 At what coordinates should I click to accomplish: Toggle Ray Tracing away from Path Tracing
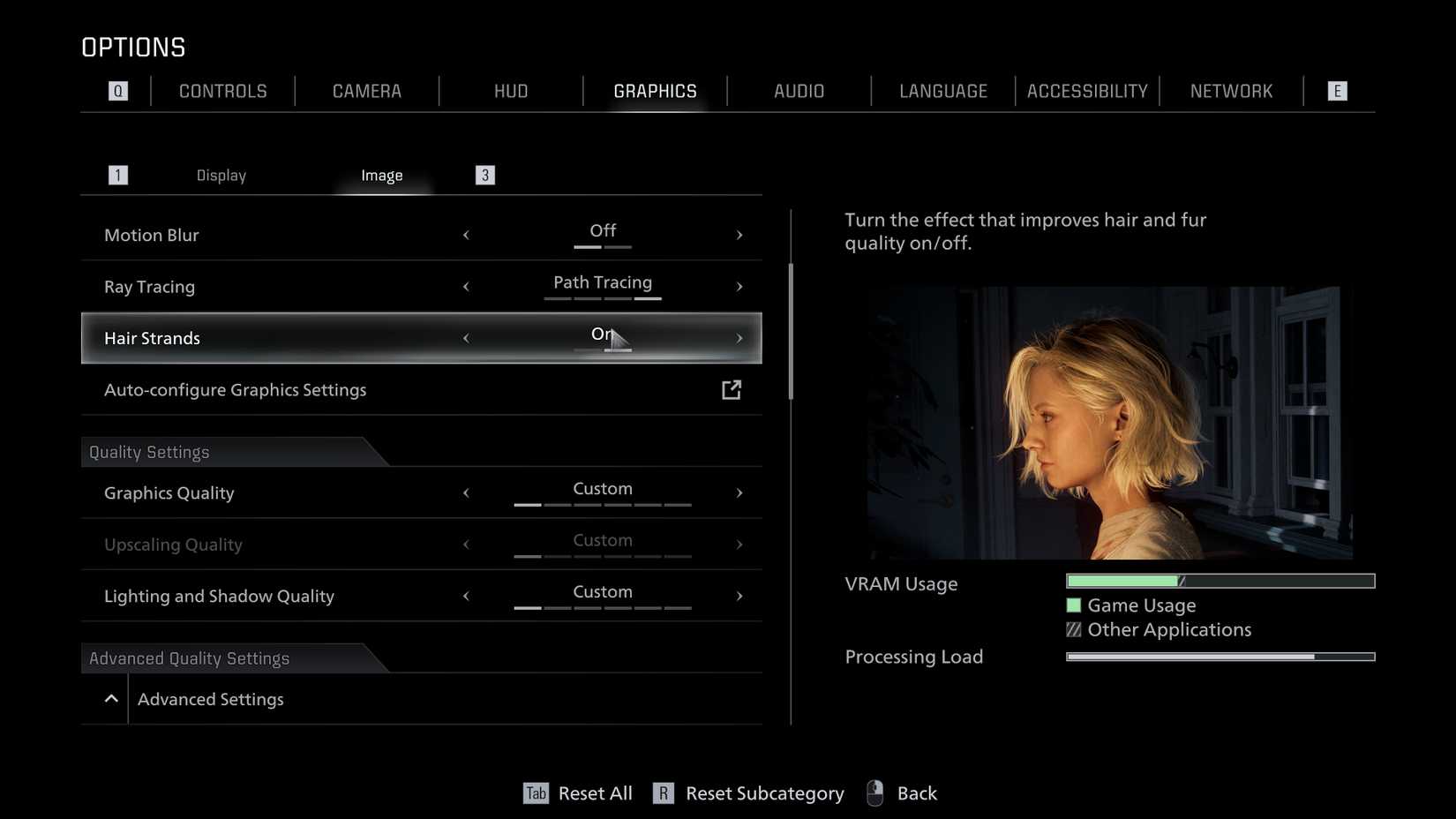pos(466,285)
